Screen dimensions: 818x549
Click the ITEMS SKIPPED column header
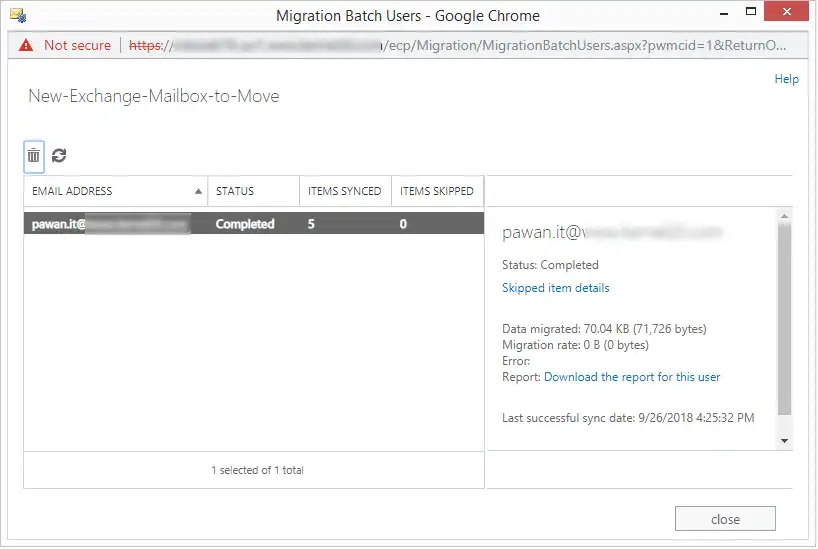(437, 191)
